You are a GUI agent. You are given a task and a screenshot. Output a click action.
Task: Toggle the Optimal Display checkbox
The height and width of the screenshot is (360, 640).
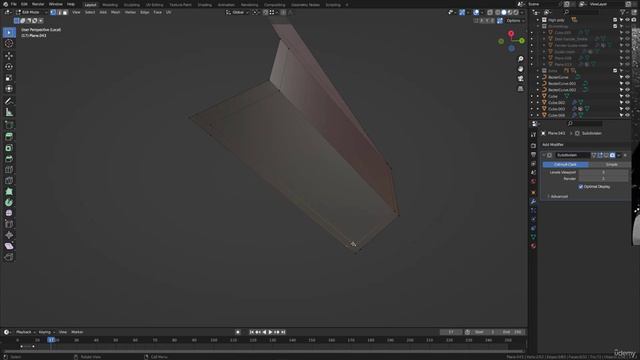tap(580, 187)
